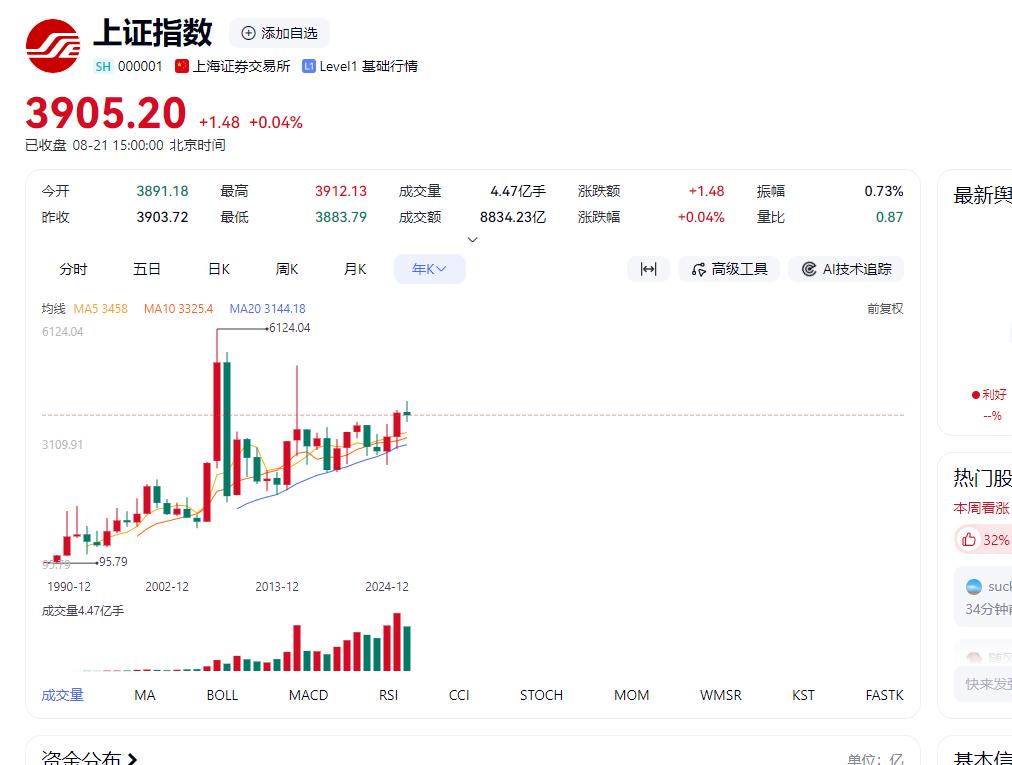The height and width of the screenshot is (765, 1012).
Task: Switch to 周K chart tab
Action: (x=287, y=269)
